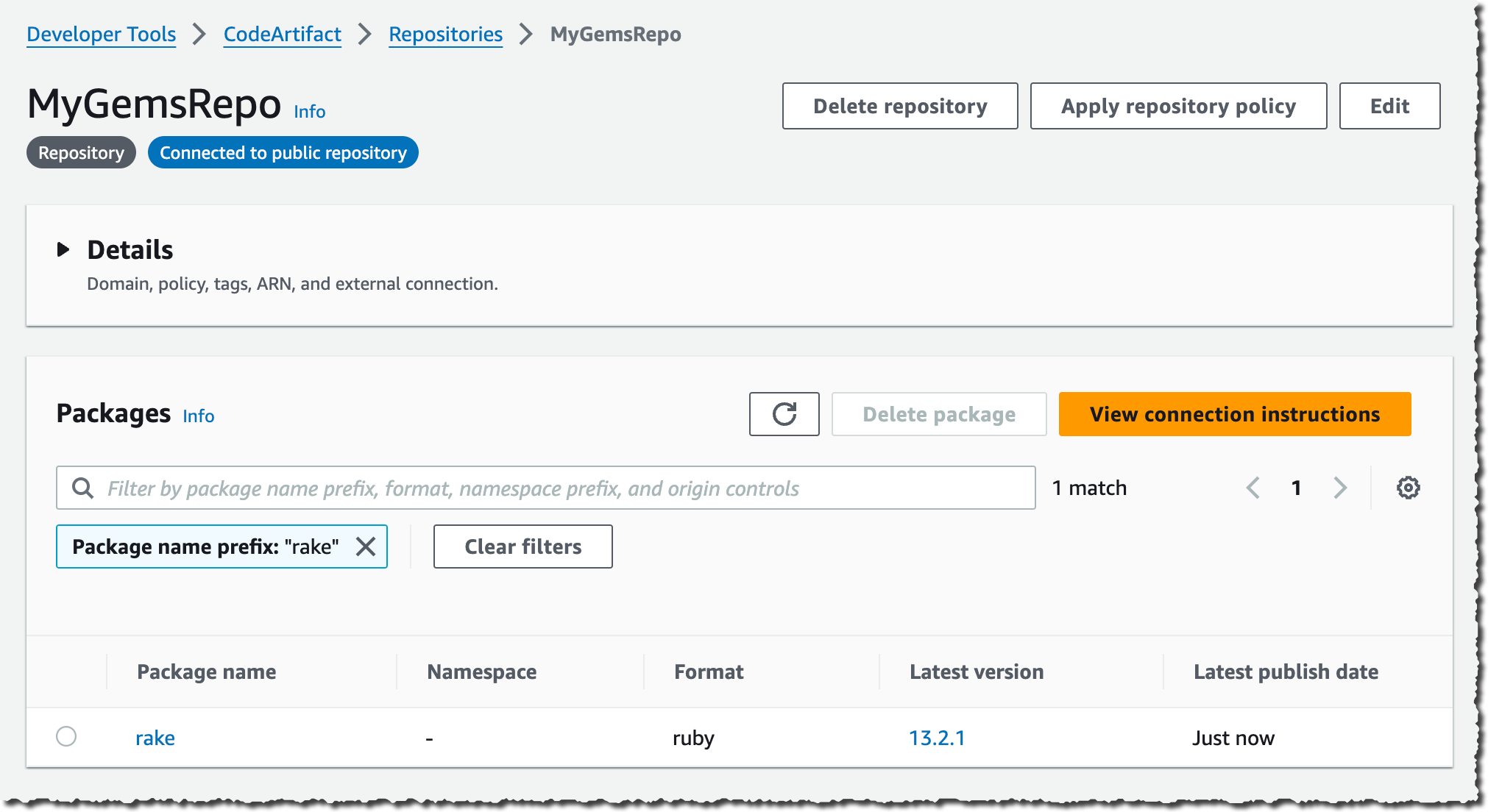The image size is (1488, 812).
Task: Click the Delete repository button
Action: (x=899, y=106)
